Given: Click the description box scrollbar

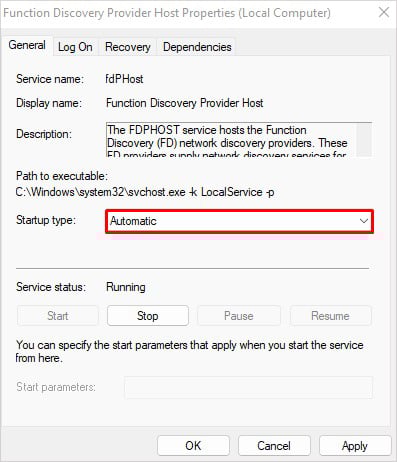Looking at the screenshot, I should click(x=364, y=139).
